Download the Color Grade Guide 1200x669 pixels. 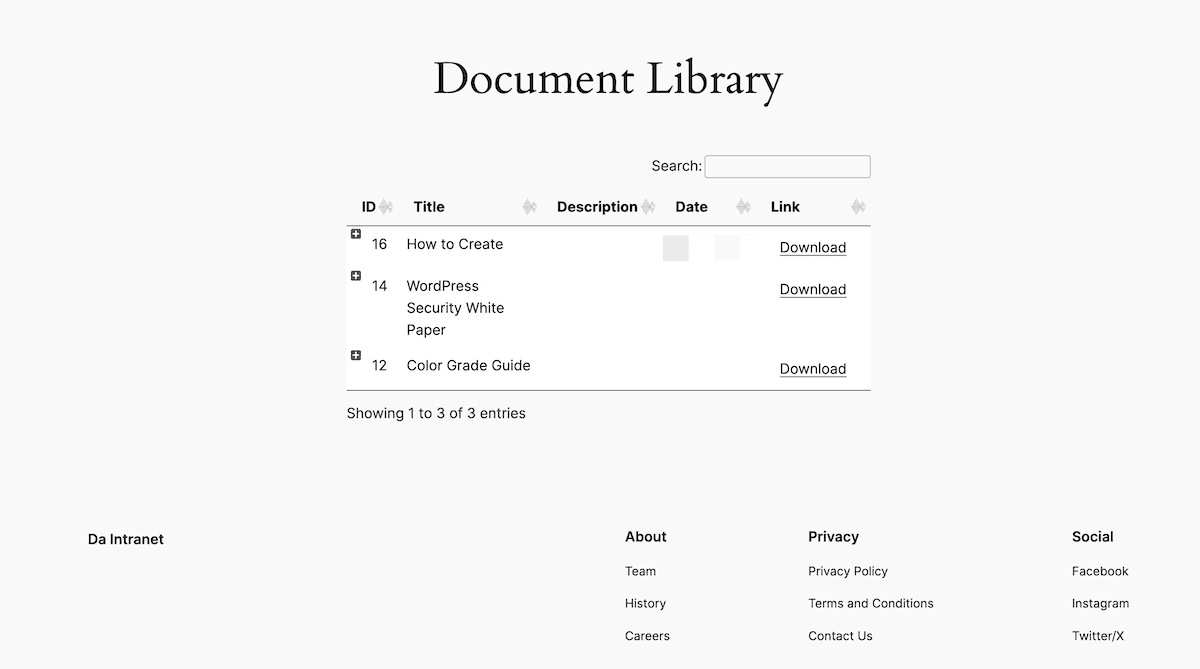pos(812,368)
